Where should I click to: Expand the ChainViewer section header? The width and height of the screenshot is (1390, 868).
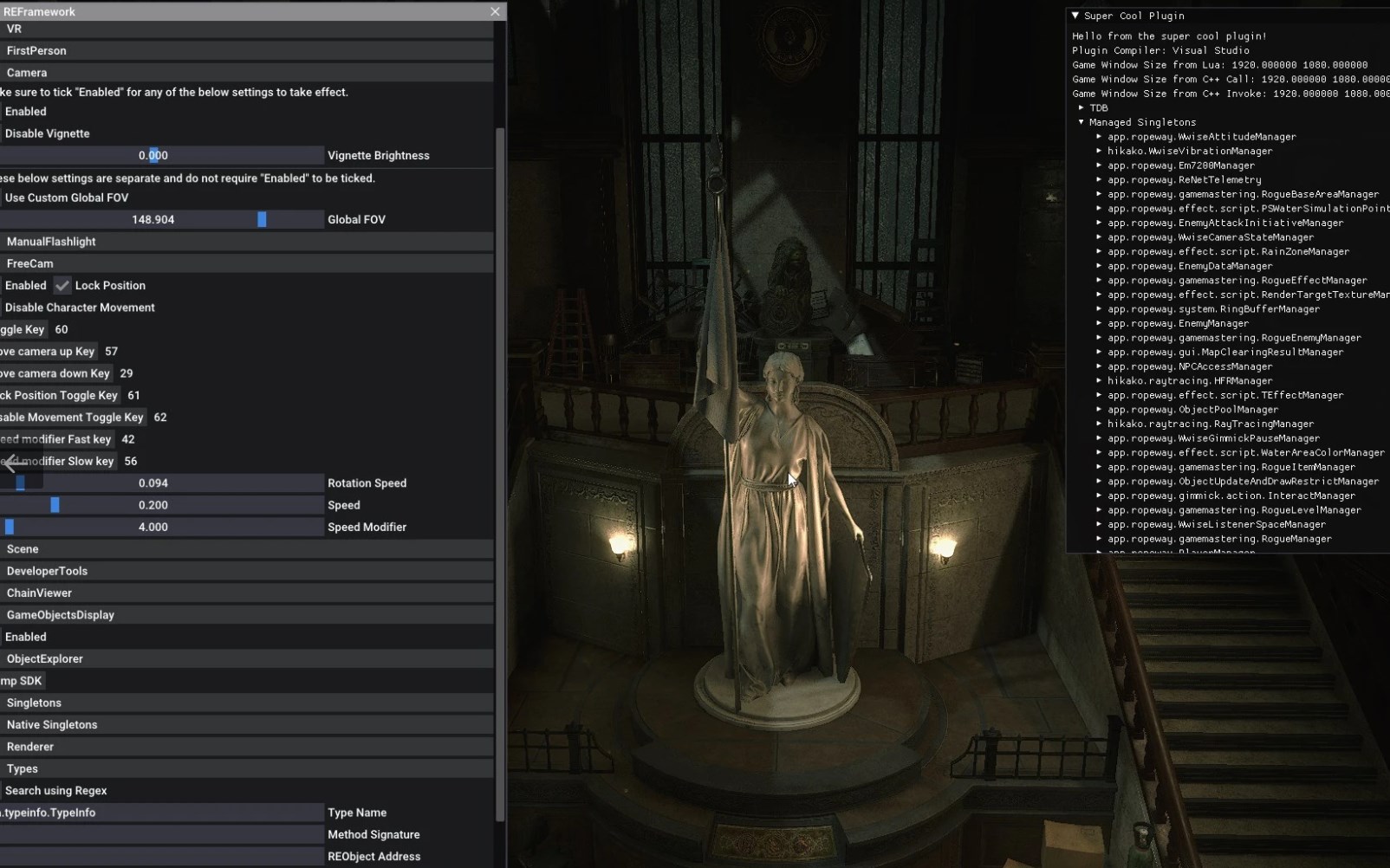point(247,593)
